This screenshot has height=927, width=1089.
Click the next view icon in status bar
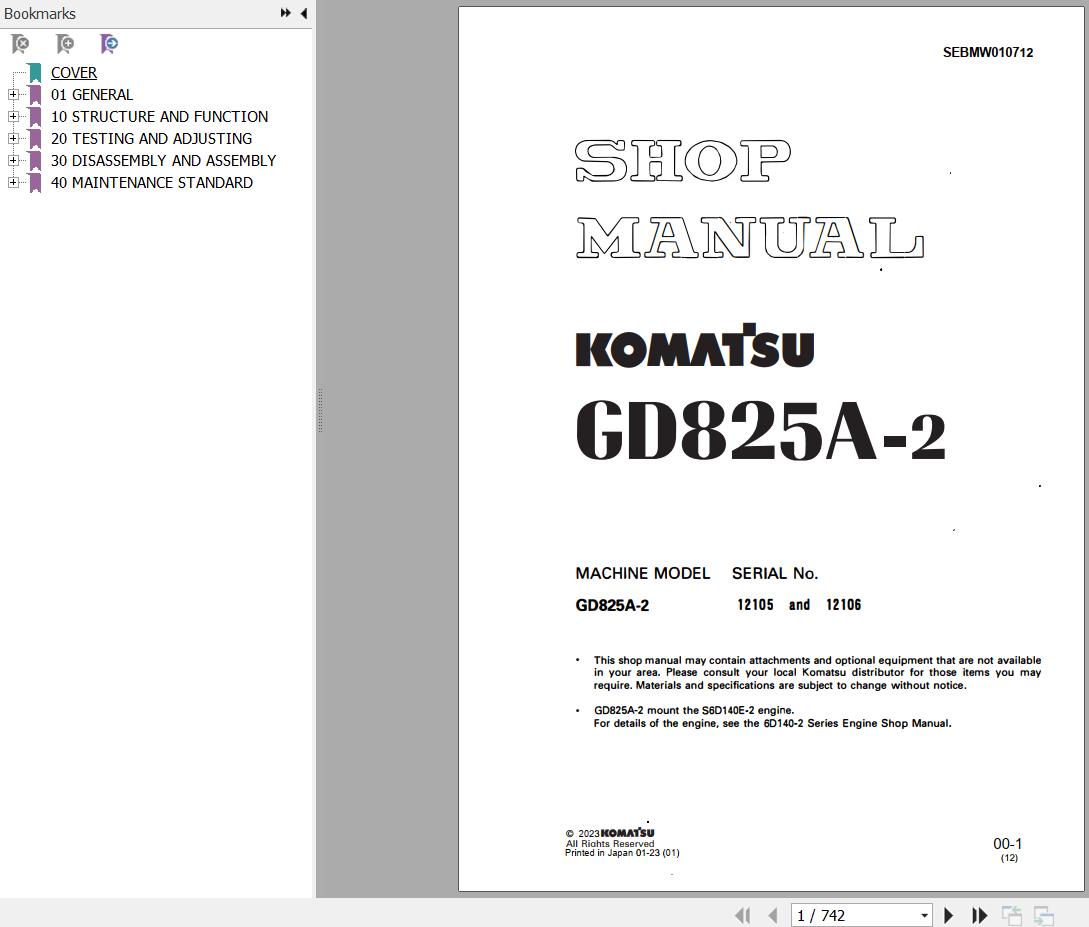1043,915
